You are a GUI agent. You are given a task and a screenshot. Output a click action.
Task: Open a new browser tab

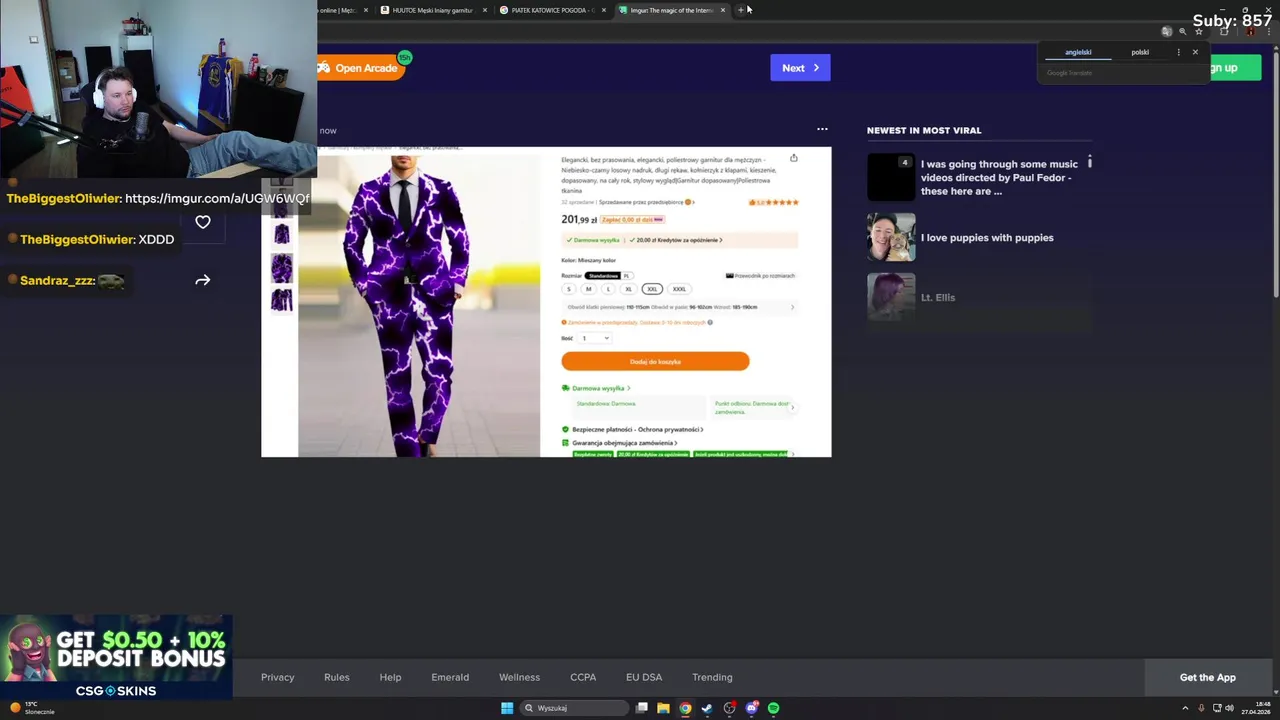click(x=741, y=10)
